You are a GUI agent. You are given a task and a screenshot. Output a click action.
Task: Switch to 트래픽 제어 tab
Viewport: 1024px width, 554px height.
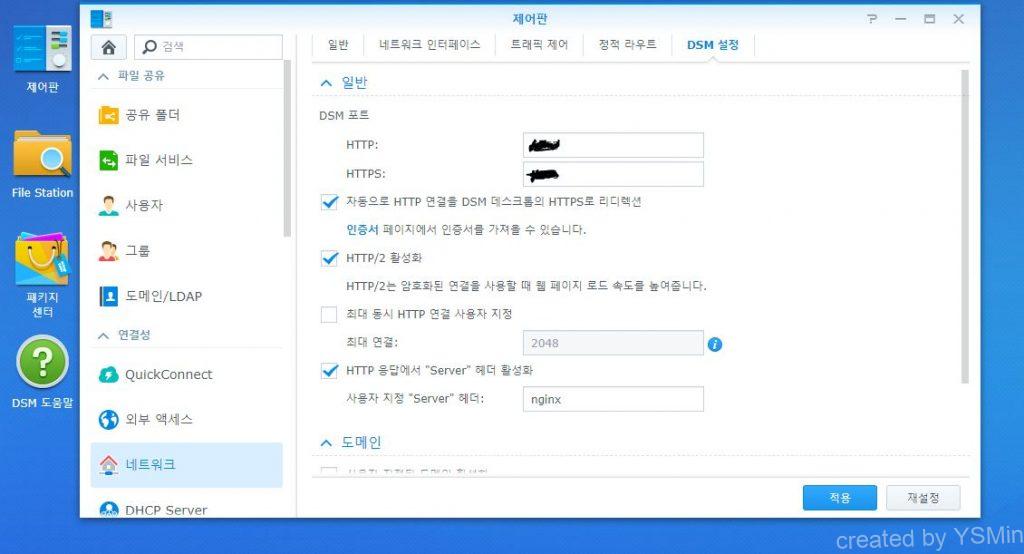pos(539,45)
